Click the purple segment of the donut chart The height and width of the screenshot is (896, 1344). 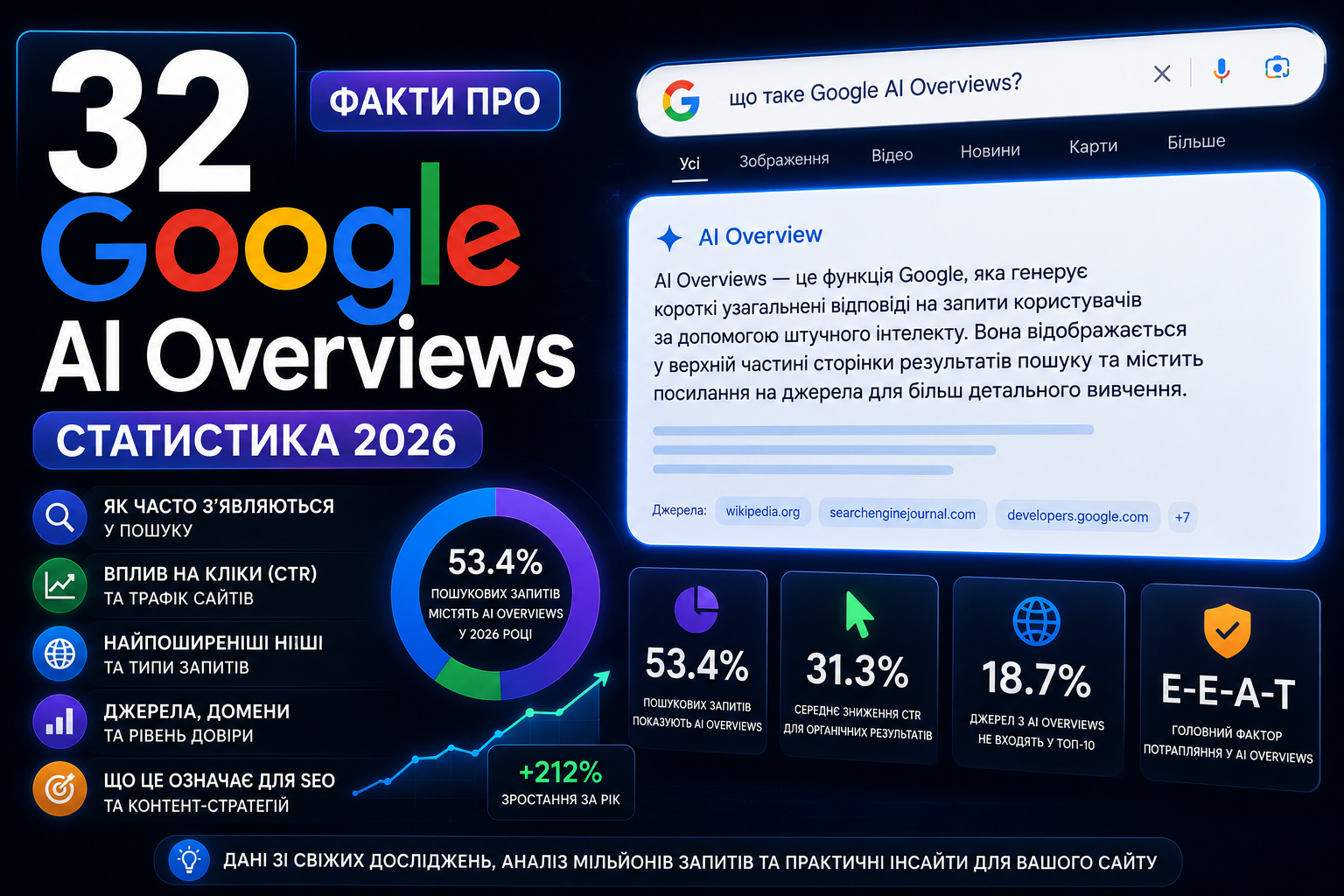pos(584,595)
